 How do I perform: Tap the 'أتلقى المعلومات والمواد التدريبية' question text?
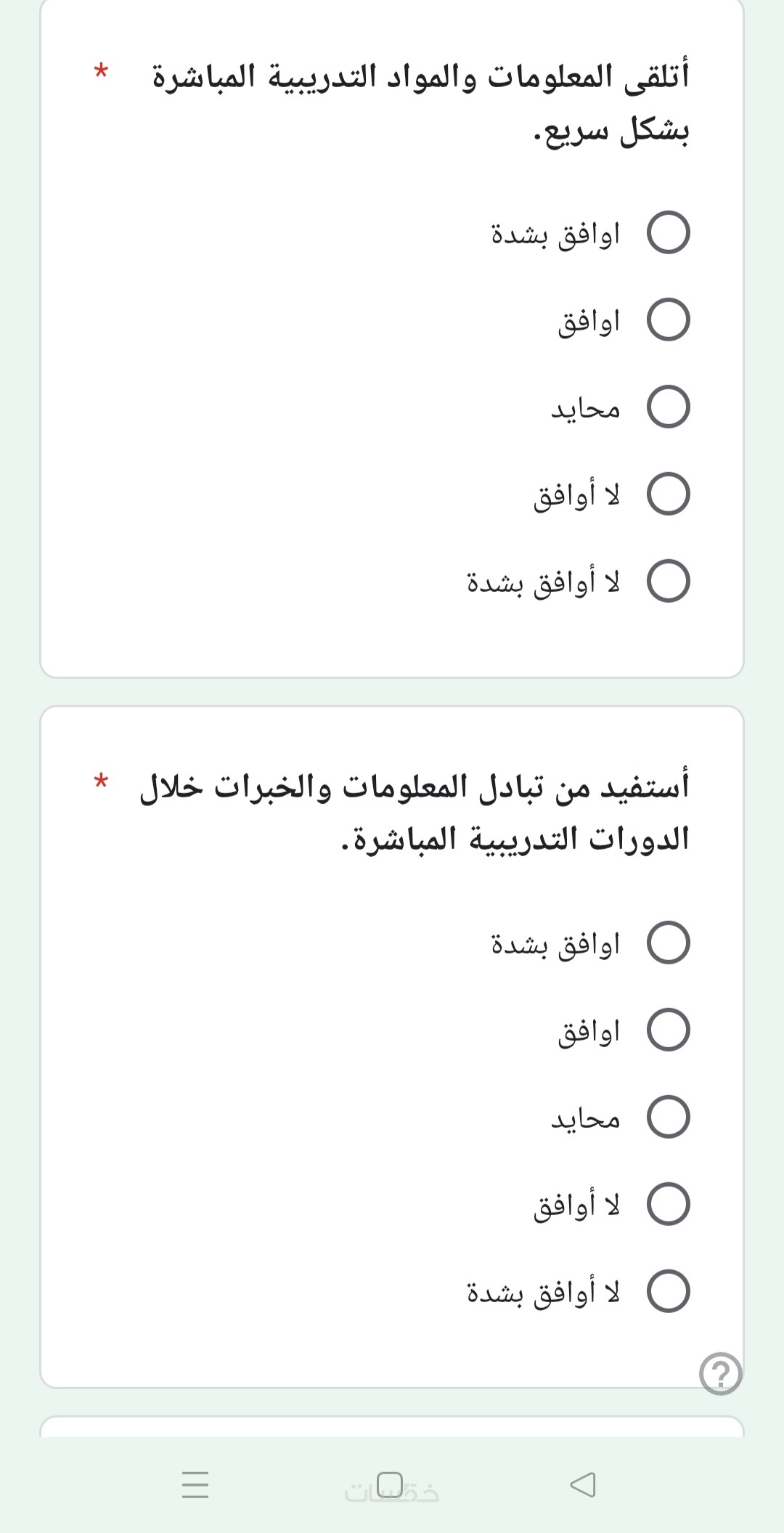pos(421,103)
